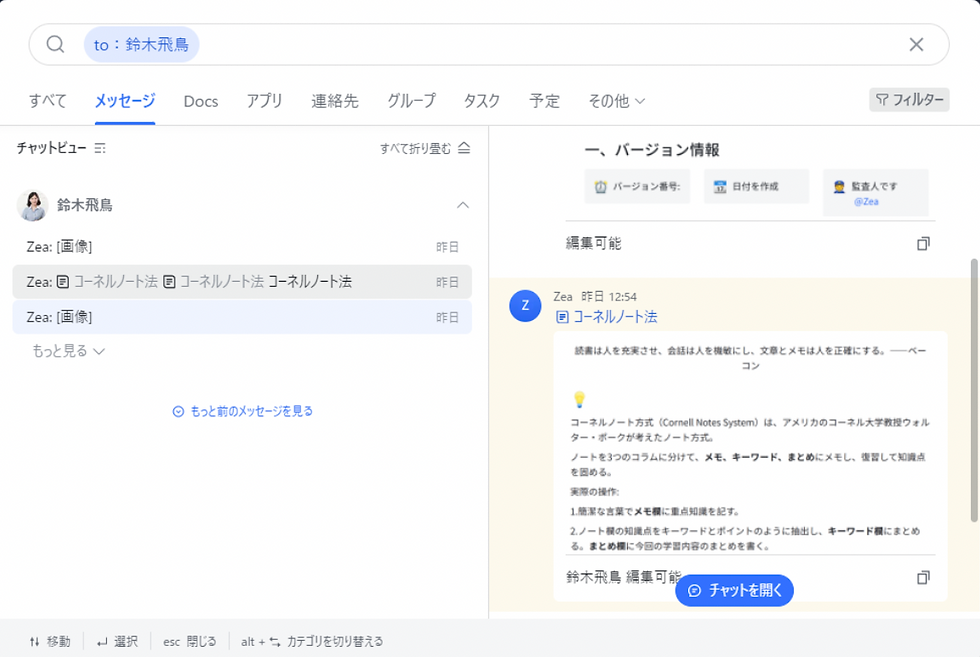Toggle the チャットビュー list icon
This screenshot has width=980, height=657.
100,148
